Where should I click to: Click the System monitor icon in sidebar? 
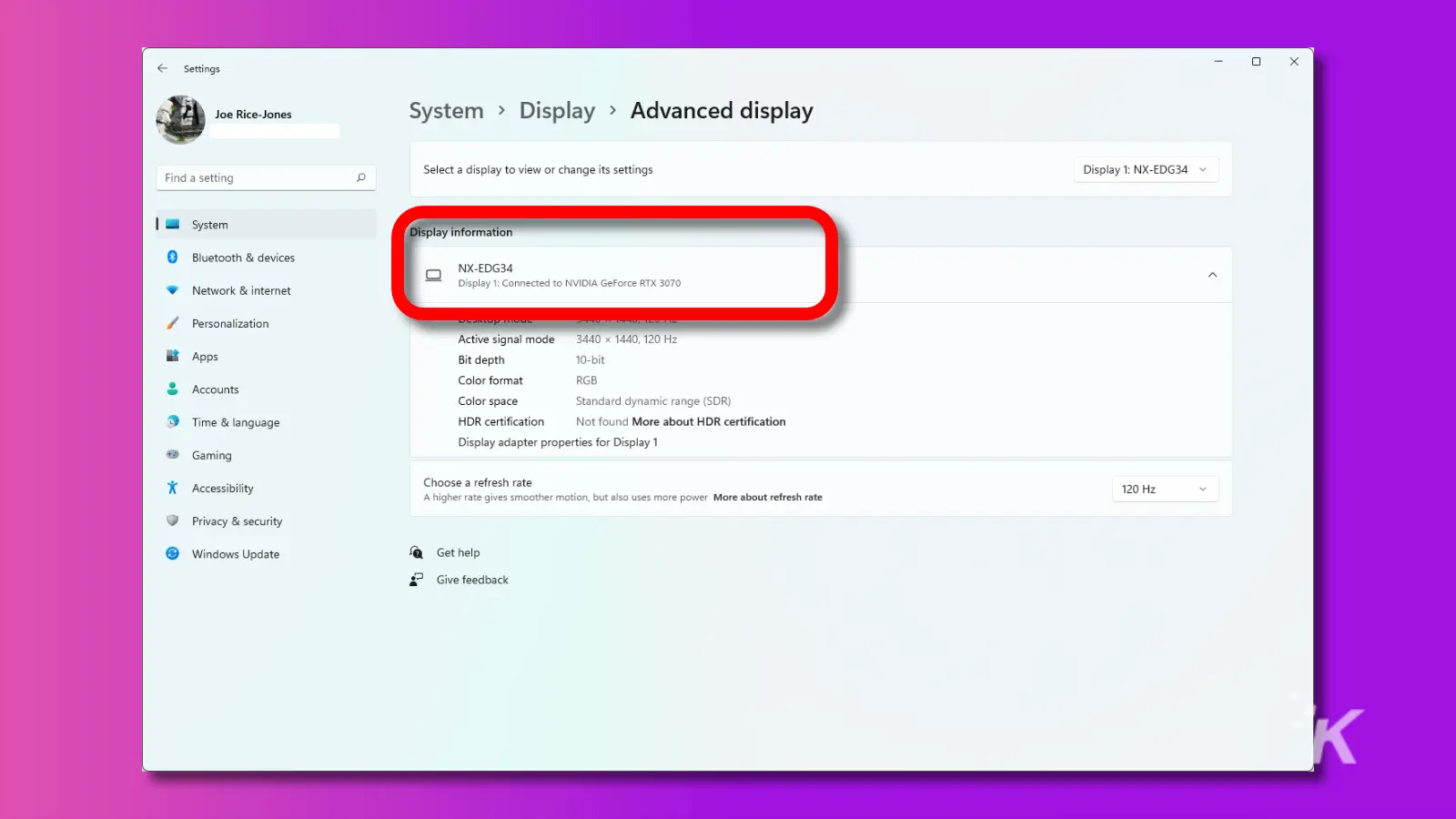[x=172, y=224]
